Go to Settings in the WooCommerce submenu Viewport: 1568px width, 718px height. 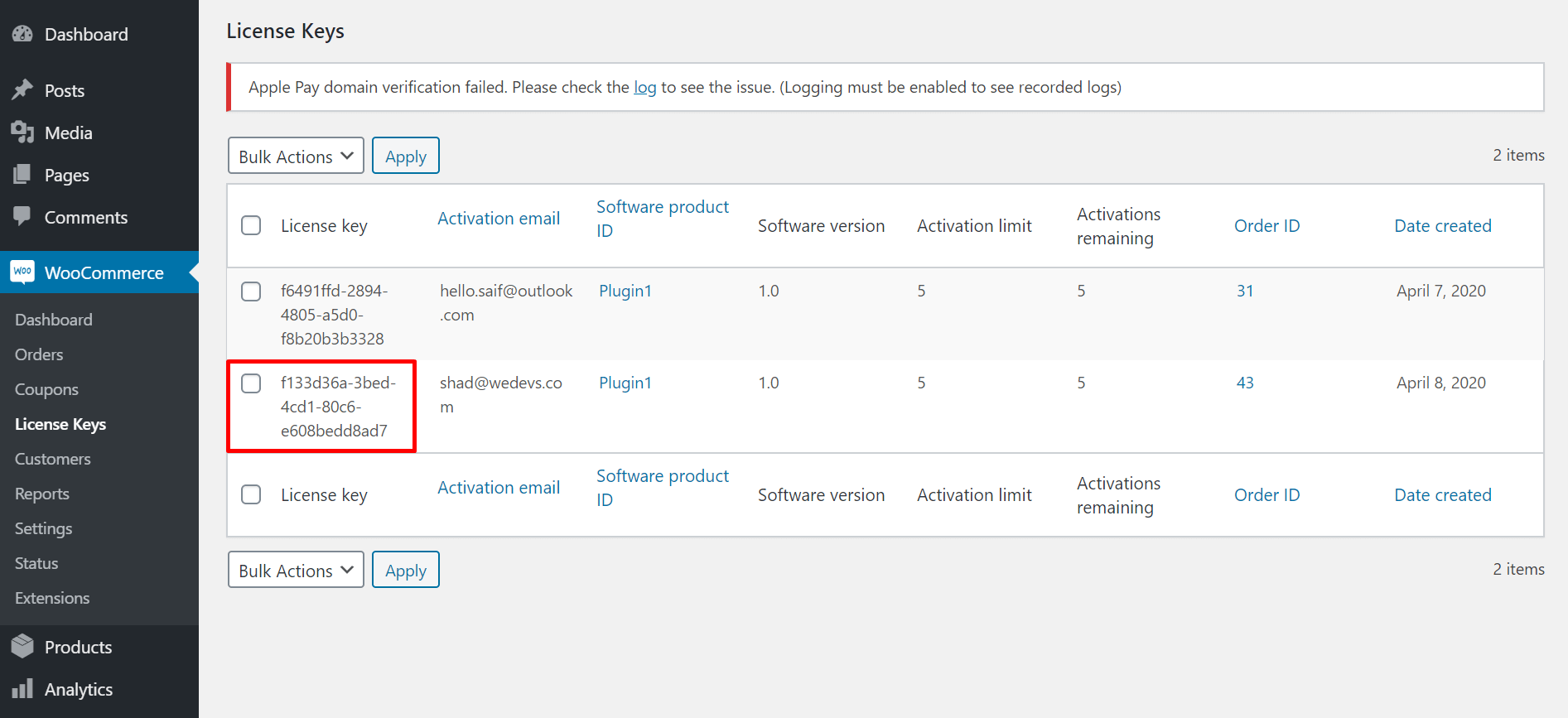[x=44, y=528]
